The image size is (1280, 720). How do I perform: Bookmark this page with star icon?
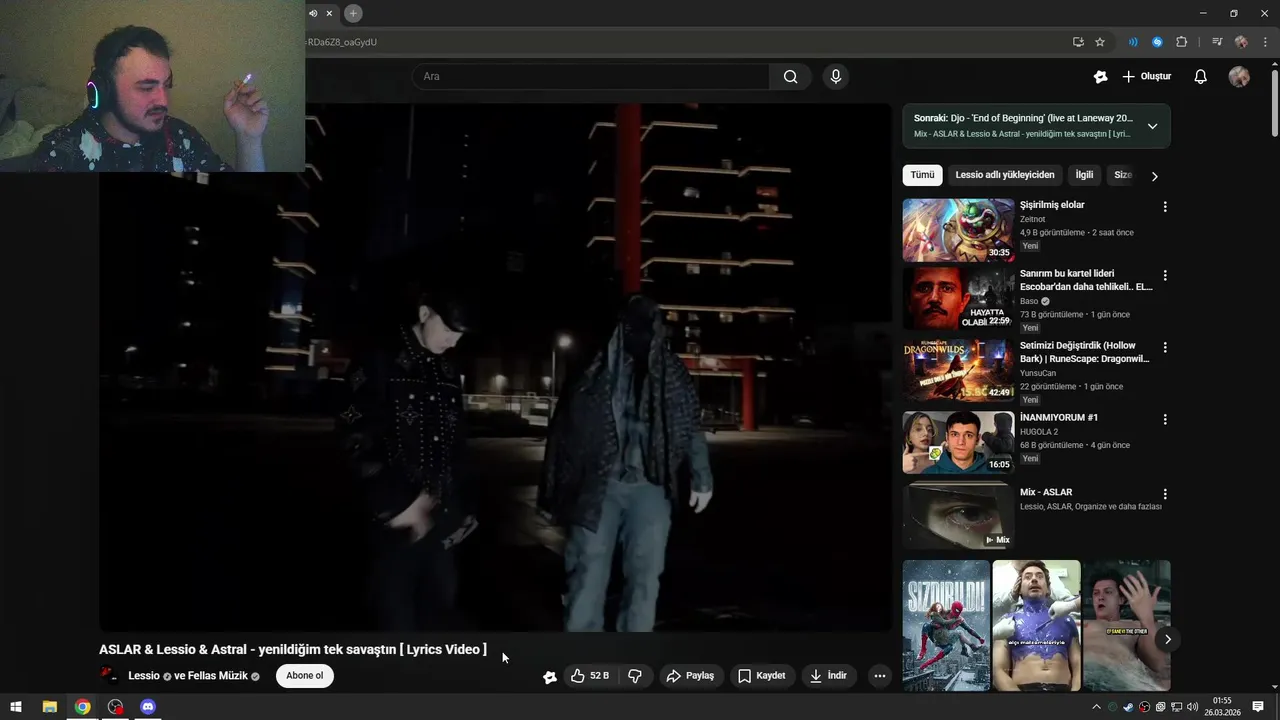coord(1100,42)
